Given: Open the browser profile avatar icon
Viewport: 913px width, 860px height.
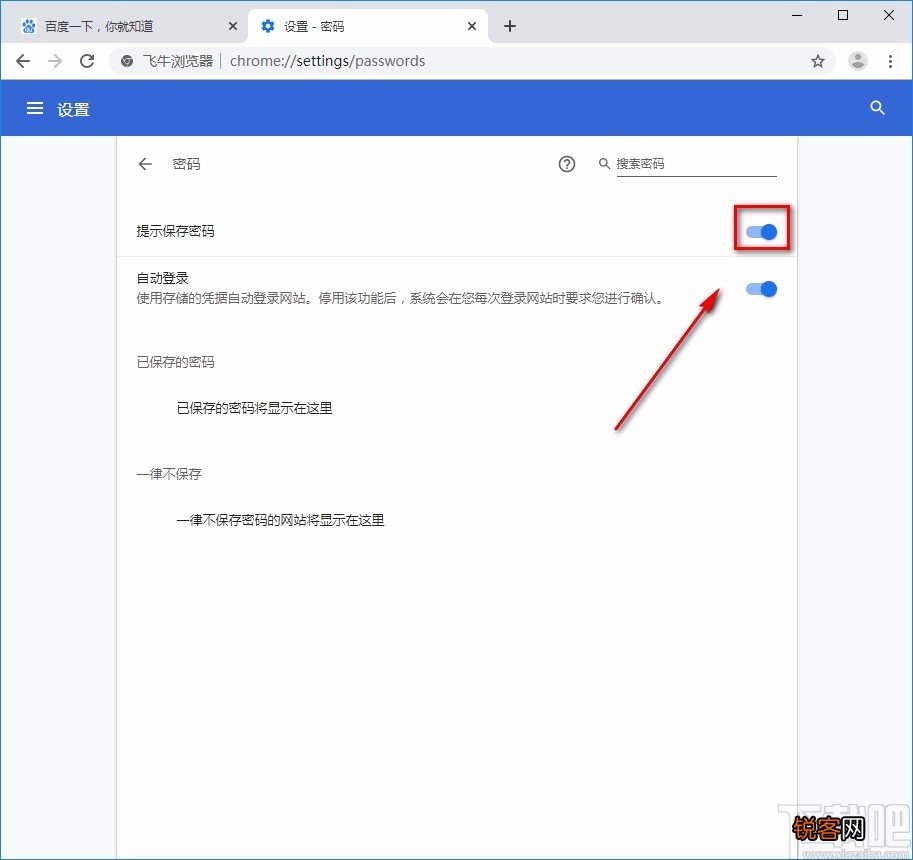Looking at the screenshot, I should point(858,61).
